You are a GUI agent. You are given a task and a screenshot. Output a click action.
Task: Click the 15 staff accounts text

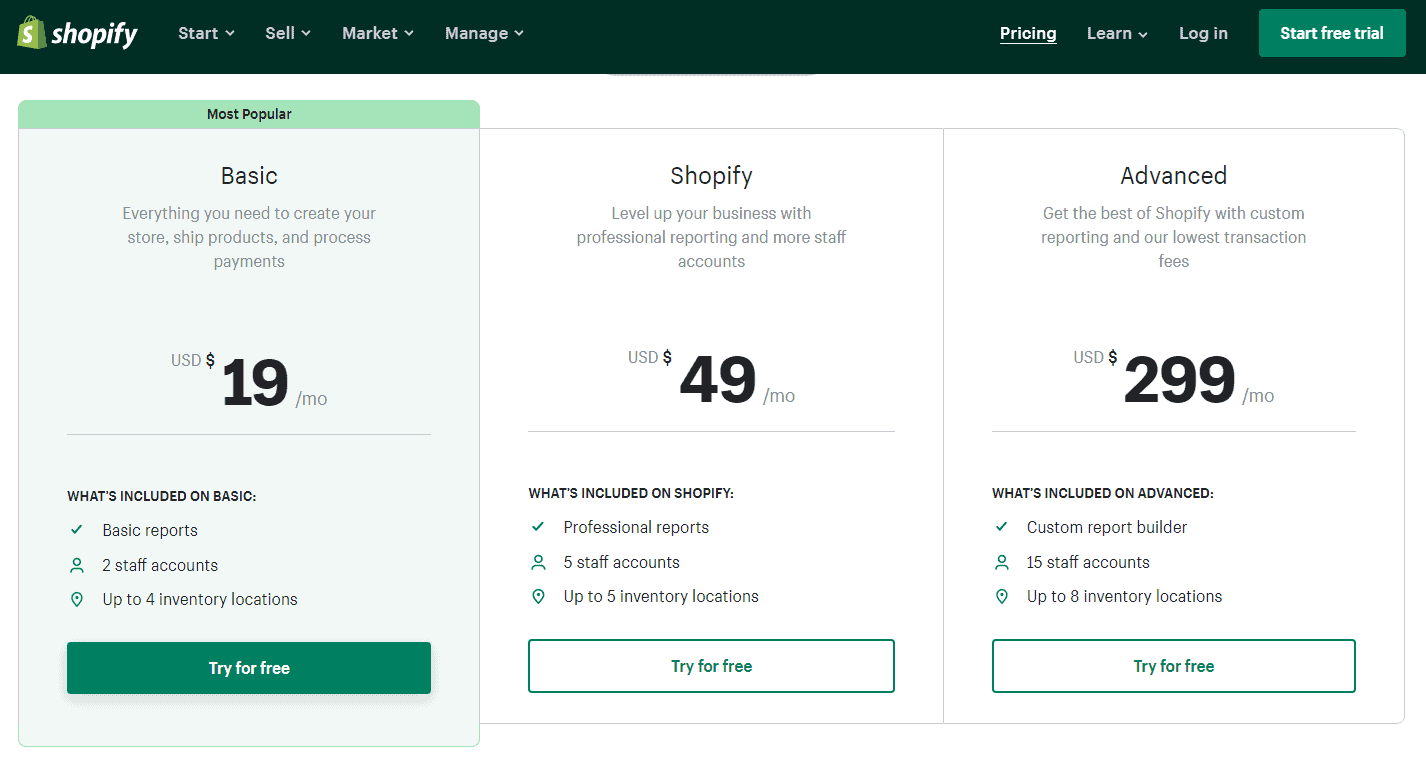click(1088, 562)
